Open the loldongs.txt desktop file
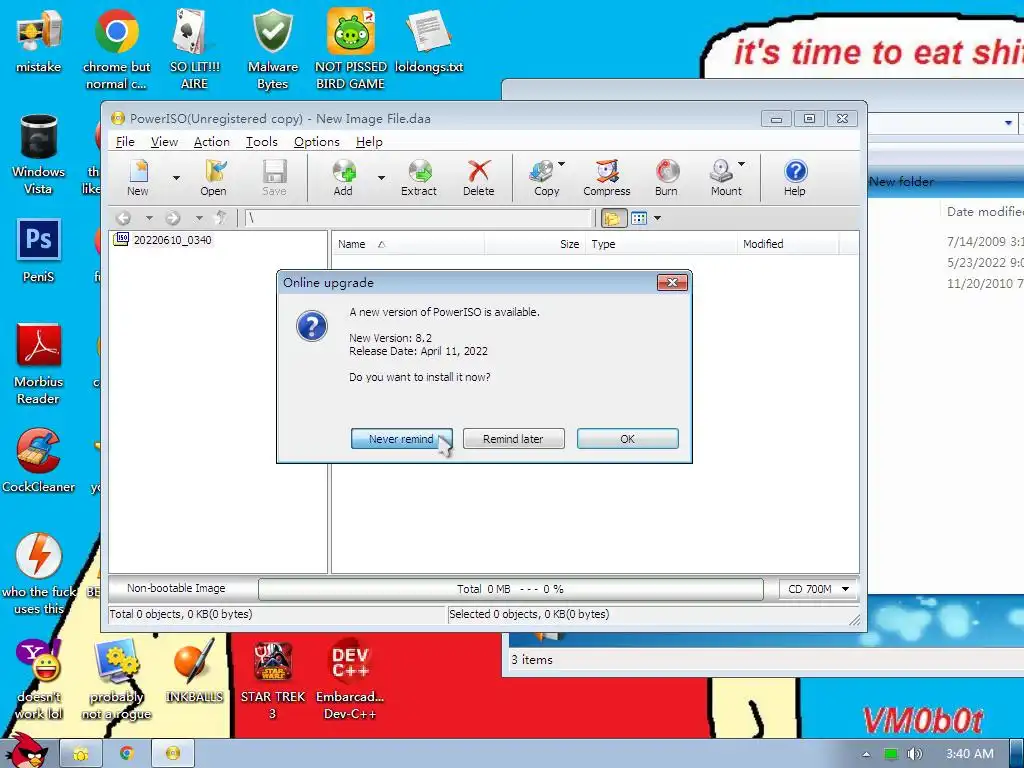This screenshot has width=1024, height=768. pos(429,42)
